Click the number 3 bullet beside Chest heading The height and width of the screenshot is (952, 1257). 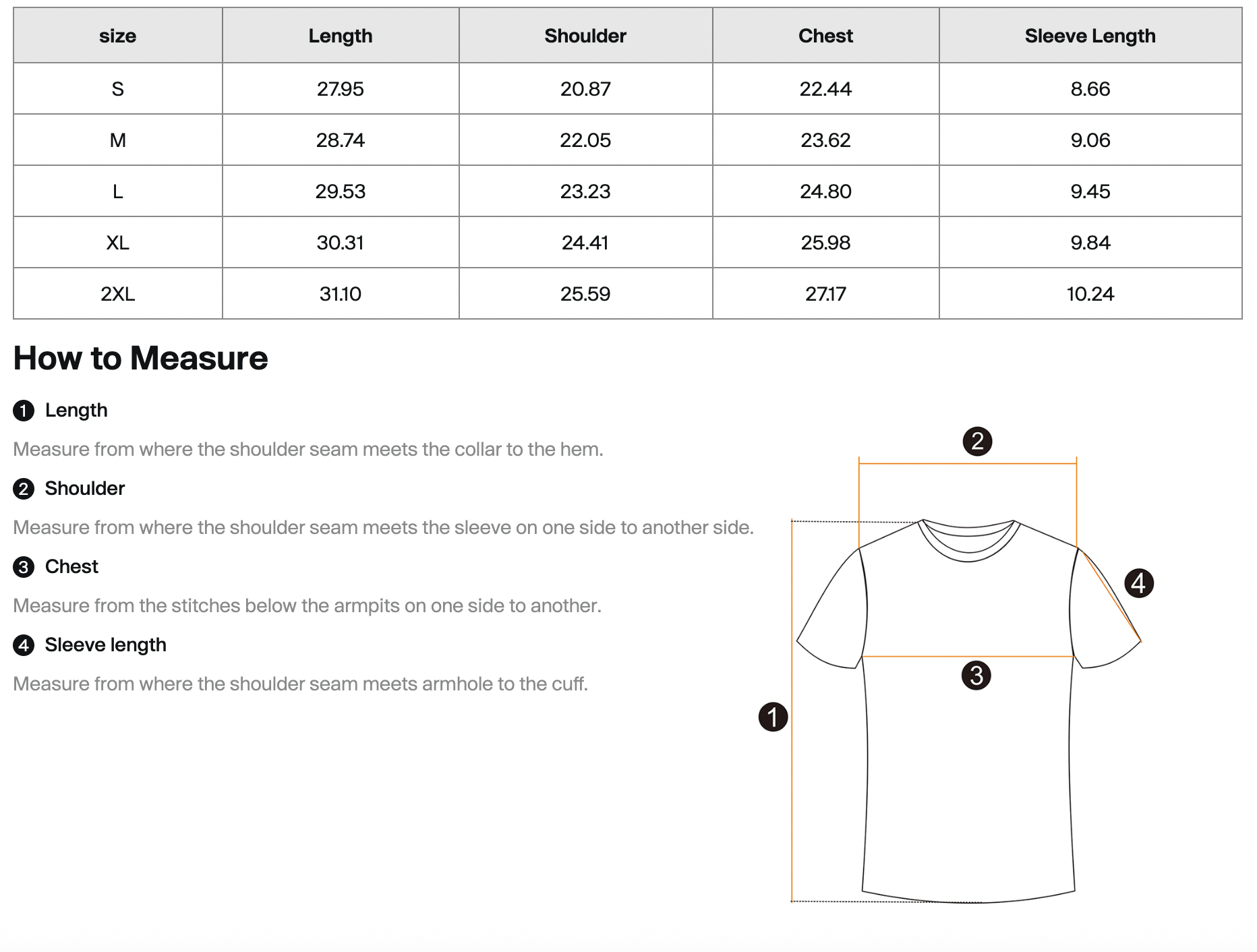click(24, 567)
